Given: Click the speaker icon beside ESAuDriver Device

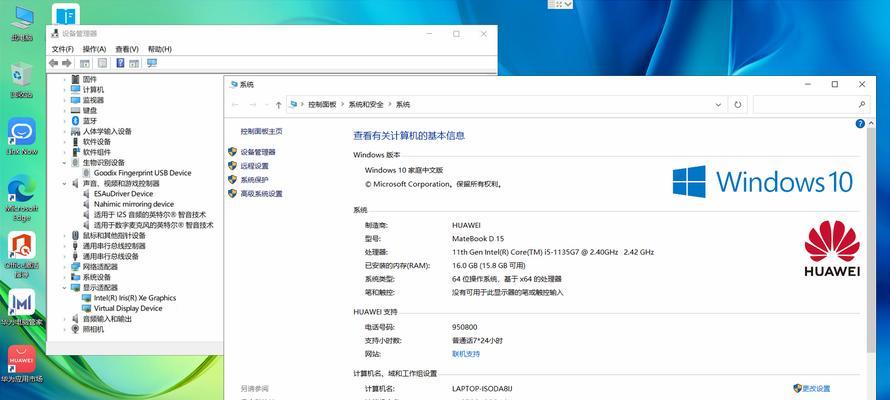Looking at the screenshot, I should (86, 193).
